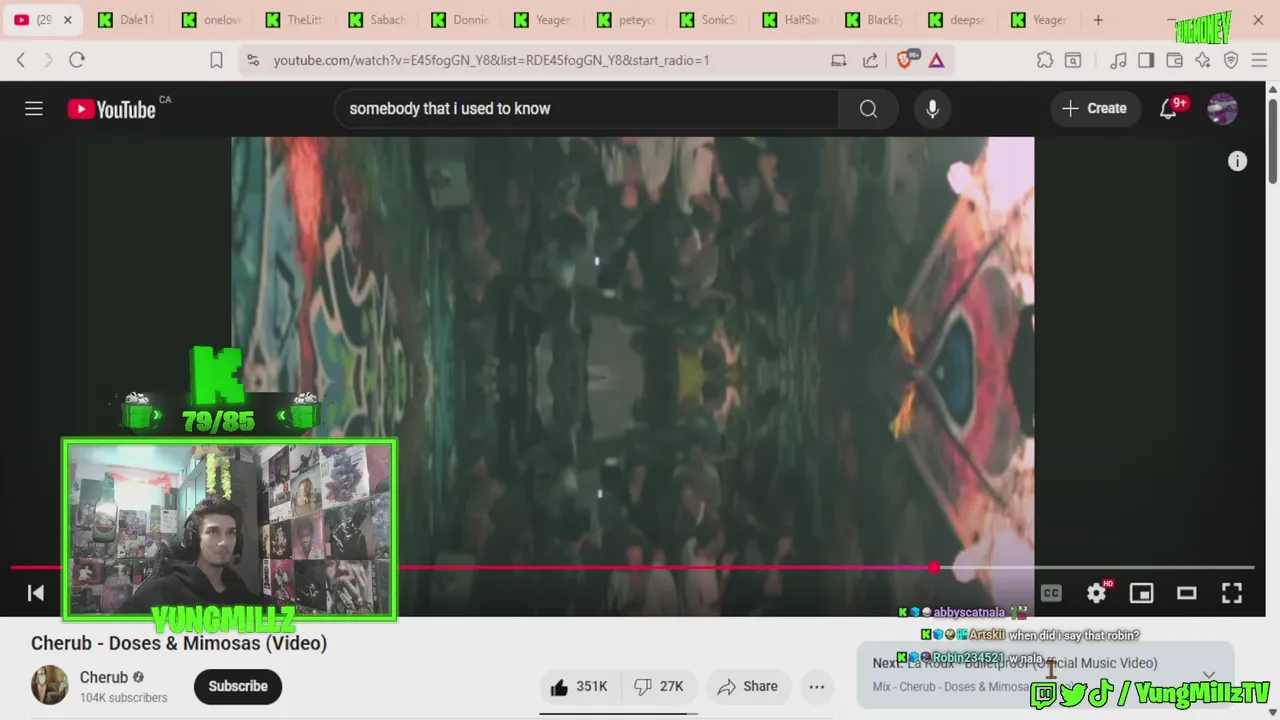Open the Brave Shields lion icon
This screenshot has width=1280, height=720.
coord(905,60)
